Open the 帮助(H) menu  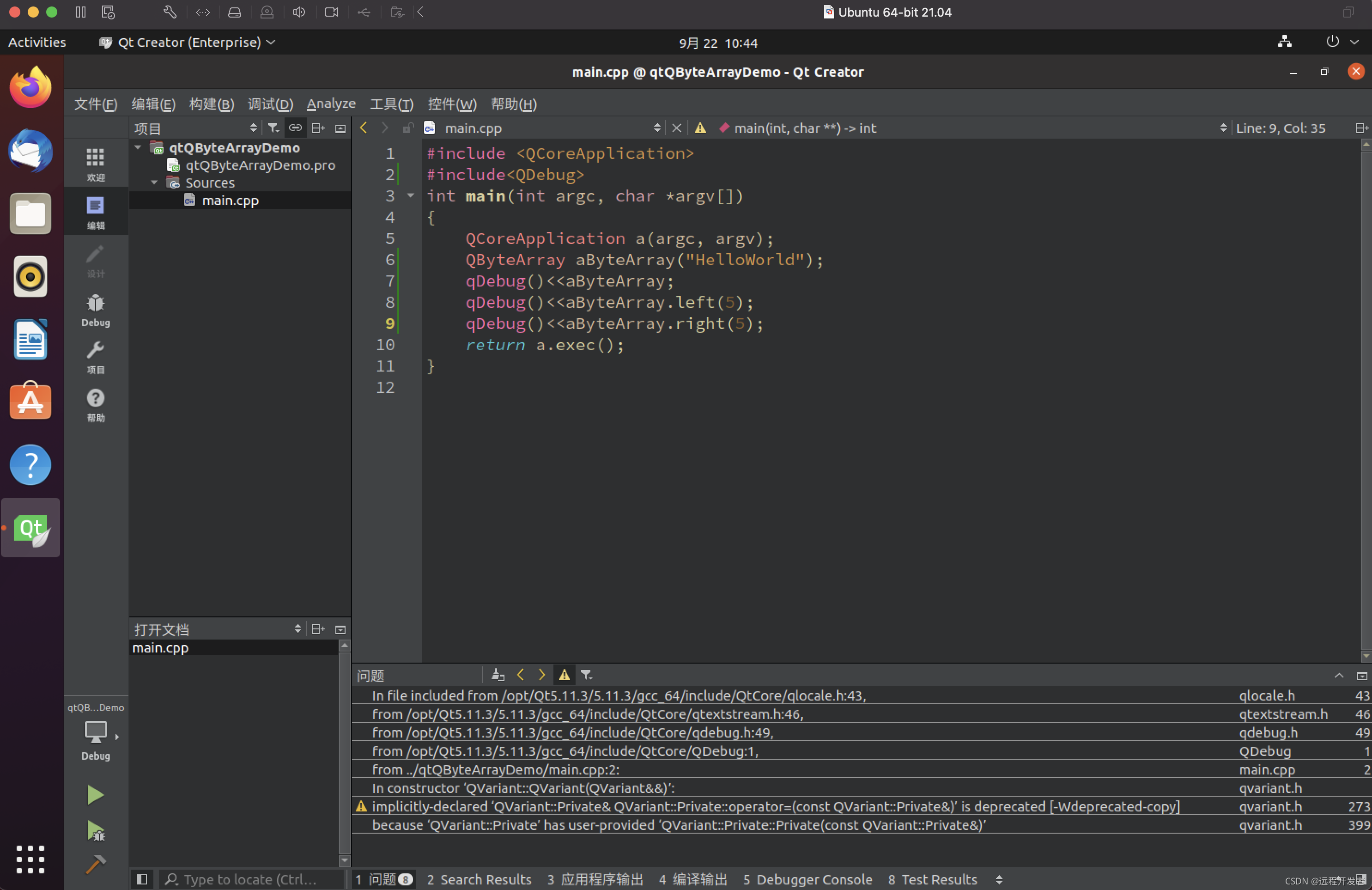514,104
